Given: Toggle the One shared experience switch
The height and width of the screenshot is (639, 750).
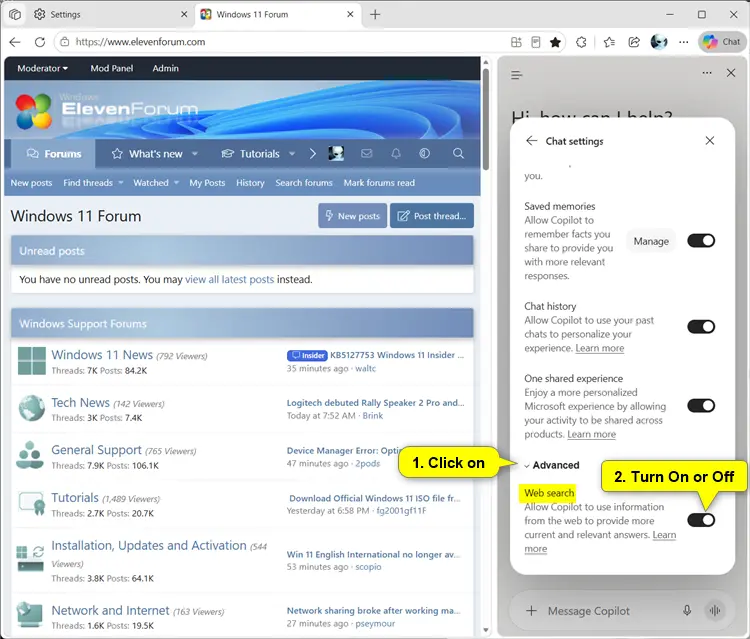Looking at the screenshot, I should (x=701, y=406).
